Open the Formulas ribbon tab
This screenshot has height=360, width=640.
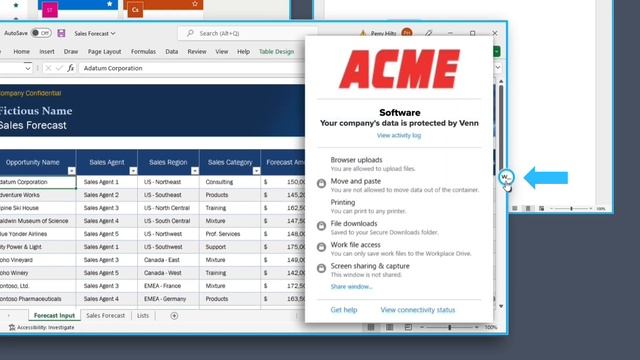pyautogui.click(x=143, y=51)
